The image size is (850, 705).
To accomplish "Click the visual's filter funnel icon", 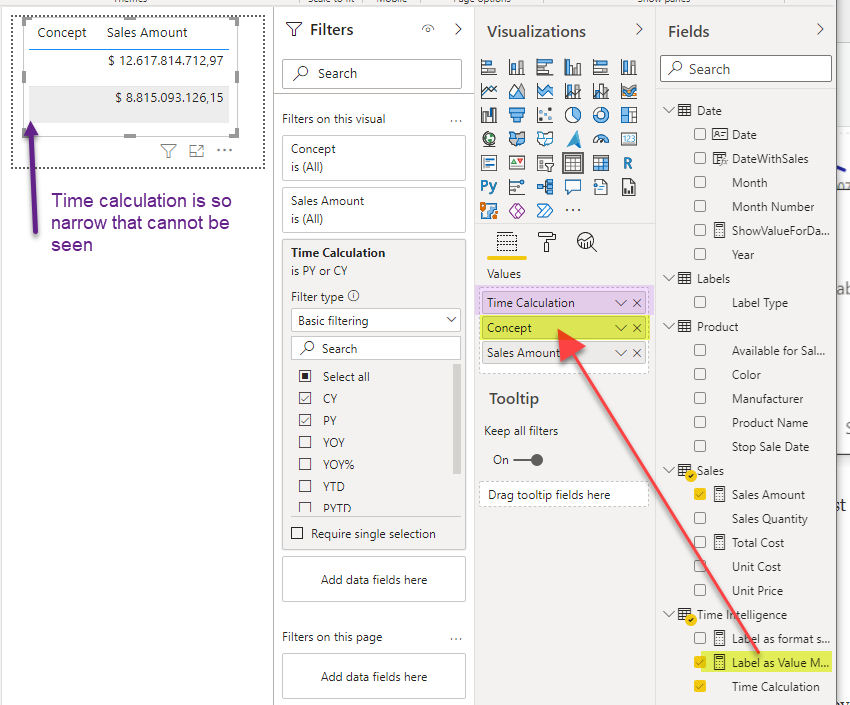I will (168, 151).
